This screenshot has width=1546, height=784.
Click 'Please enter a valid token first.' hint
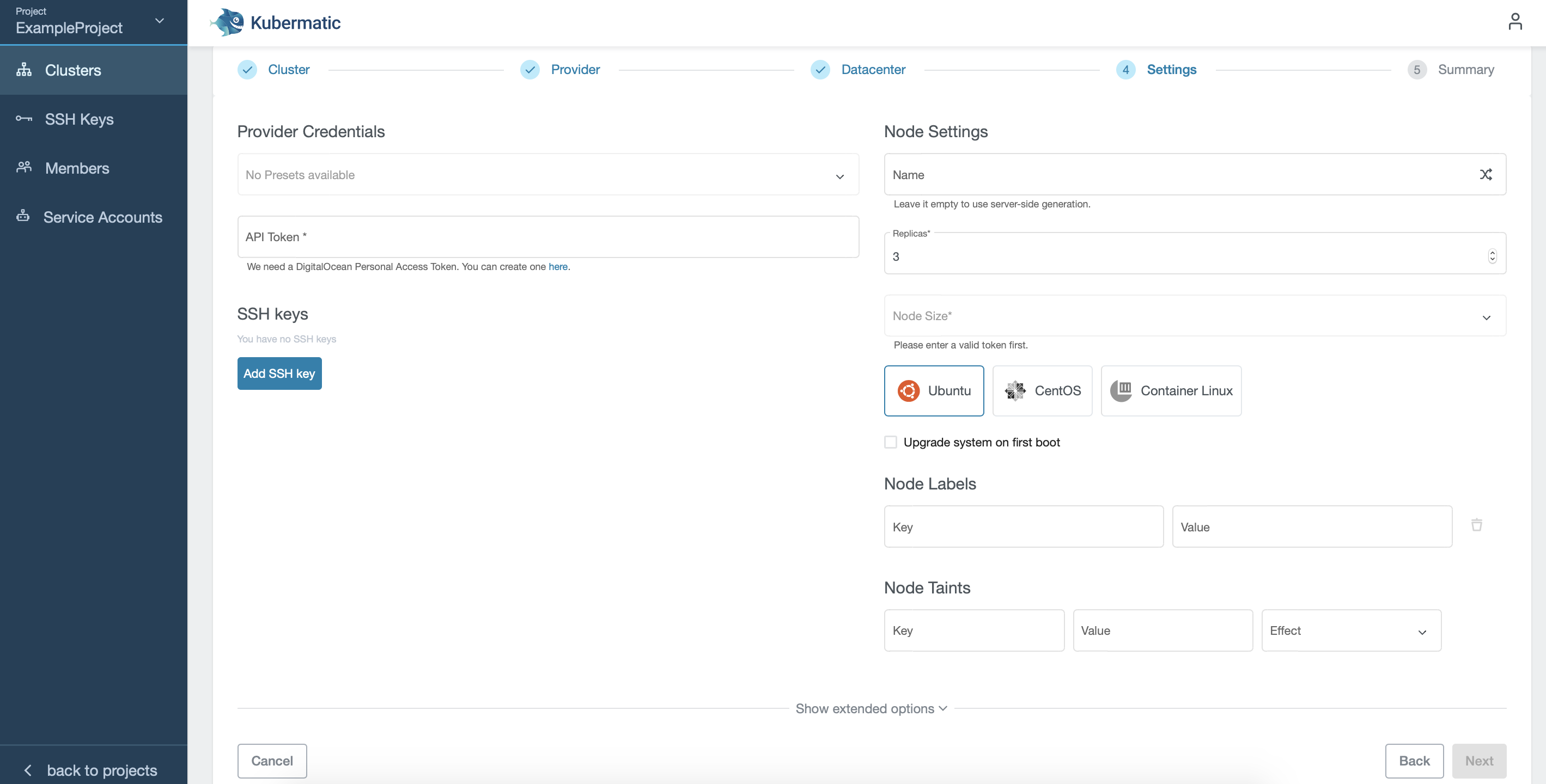(x=960, y=345)
